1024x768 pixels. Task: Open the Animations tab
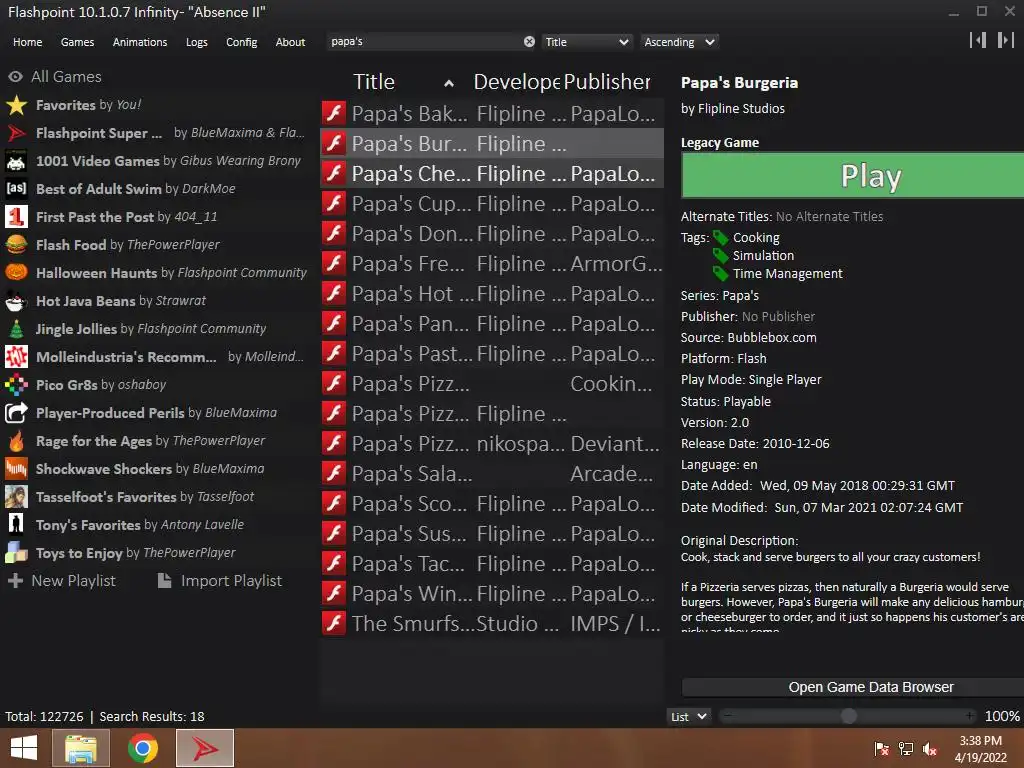coord(140,42)
